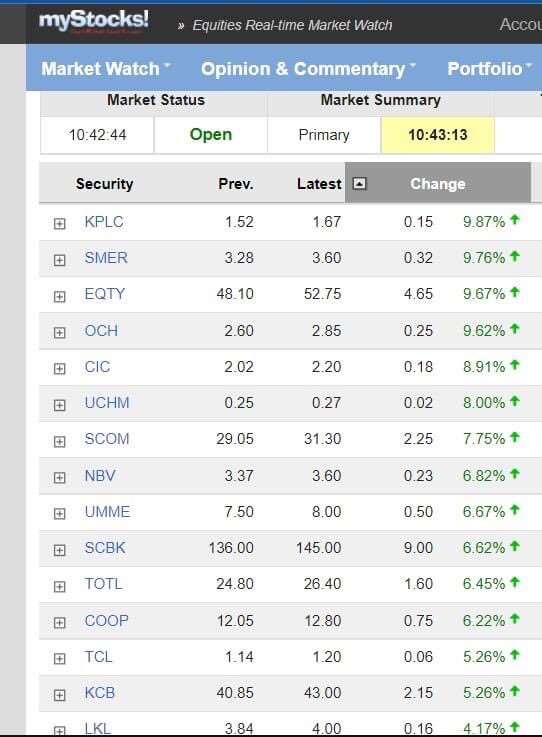Image resolution: width=542 pixels, height=737 pixels.
Task: Open the Portfolio dropdown menu
Action: [489, 69]
